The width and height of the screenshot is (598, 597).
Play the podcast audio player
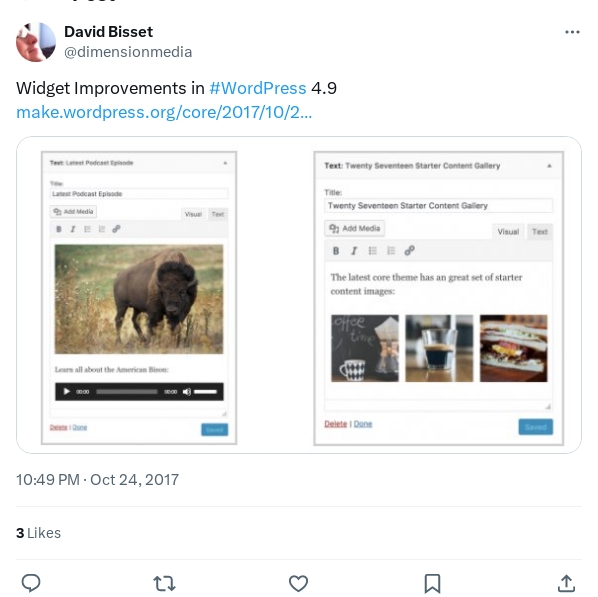click(67, 391)
